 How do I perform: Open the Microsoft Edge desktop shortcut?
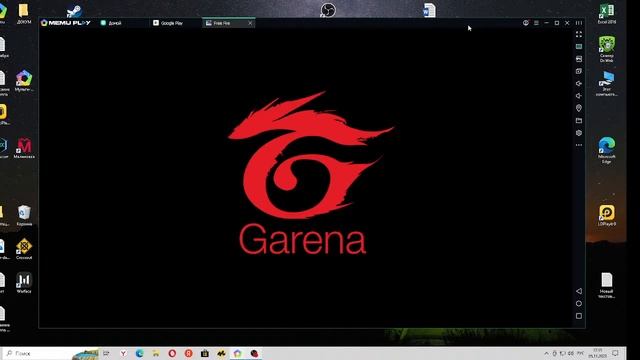click(x=607, y=150)
